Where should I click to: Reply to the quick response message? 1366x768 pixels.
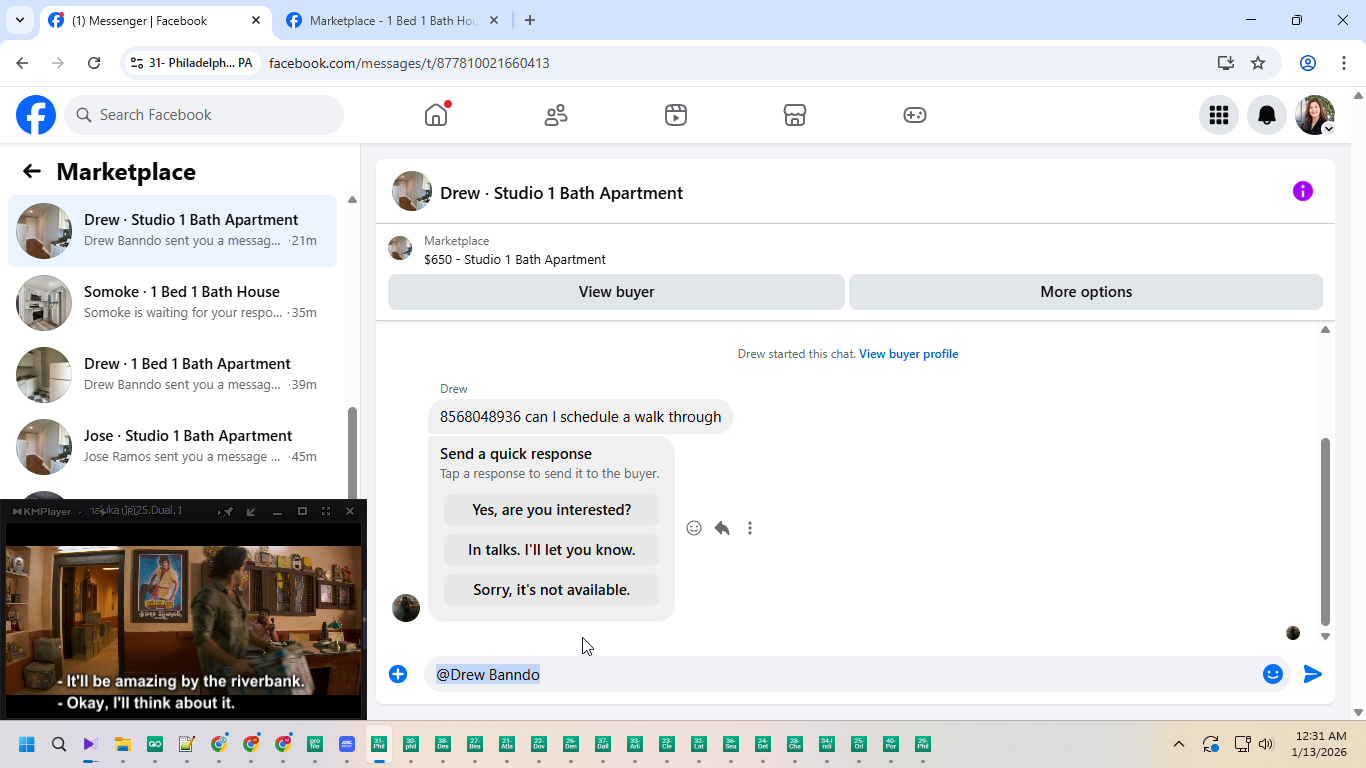click(x=722, y=528)
